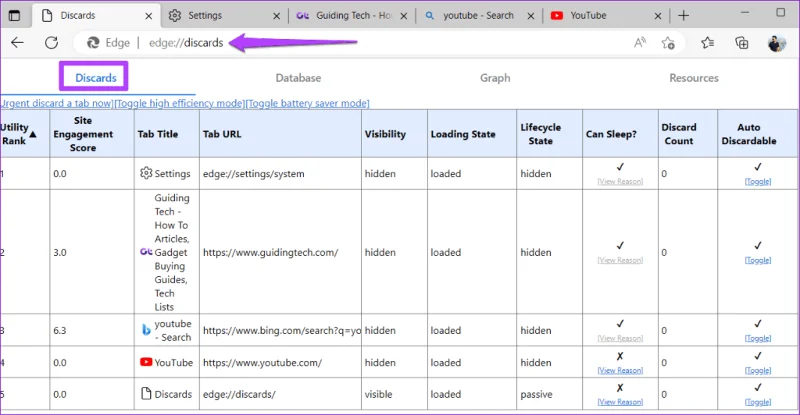Click Toggle high efficiency mode link
800x415 pixels.
(180, 103)
